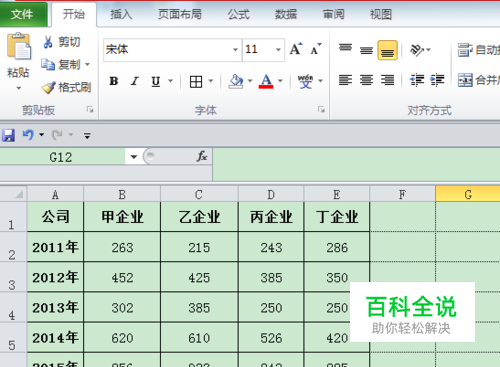The height and width of the screenshot is (367, 500).
Task: Copy selection using the 复制 button
Action: (x=61, y=64)
